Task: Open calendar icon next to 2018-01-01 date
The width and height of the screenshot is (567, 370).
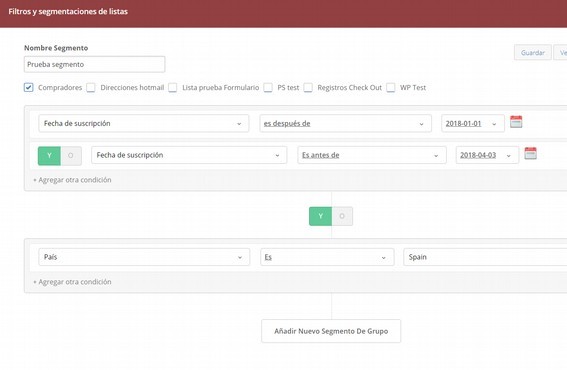Action: 516,122
